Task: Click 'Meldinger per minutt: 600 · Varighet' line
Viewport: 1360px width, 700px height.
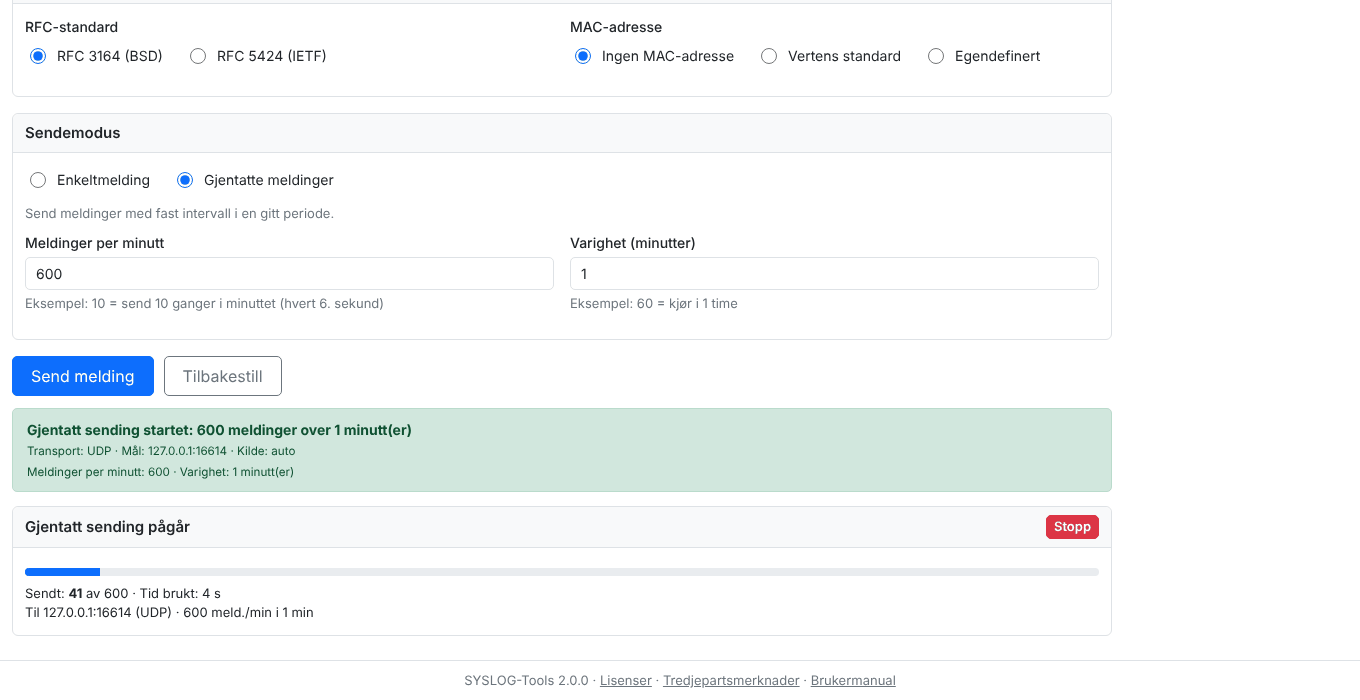Action: click(160, 472)
